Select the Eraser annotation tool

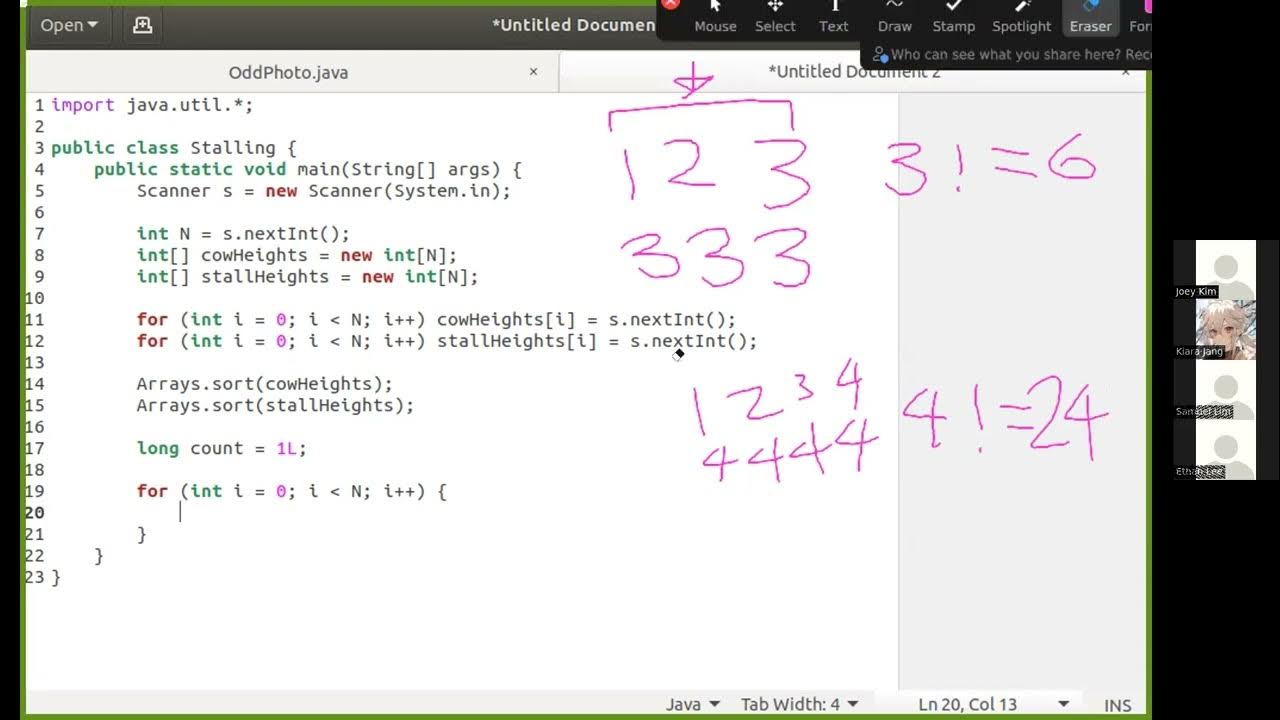1090,18
